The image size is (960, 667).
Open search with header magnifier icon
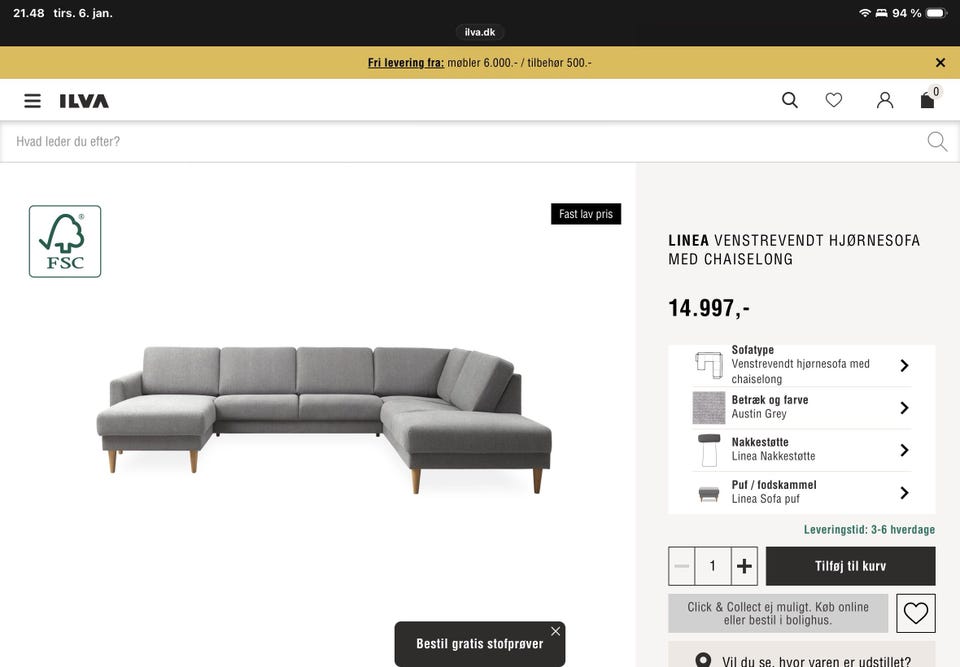(x=790, y=100)
